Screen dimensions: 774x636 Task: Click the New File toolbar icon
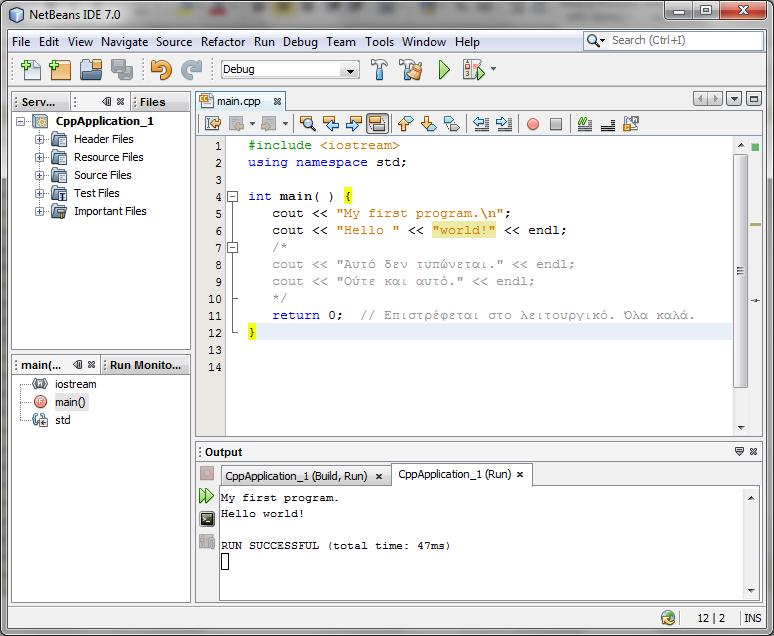tap(31, 70)
